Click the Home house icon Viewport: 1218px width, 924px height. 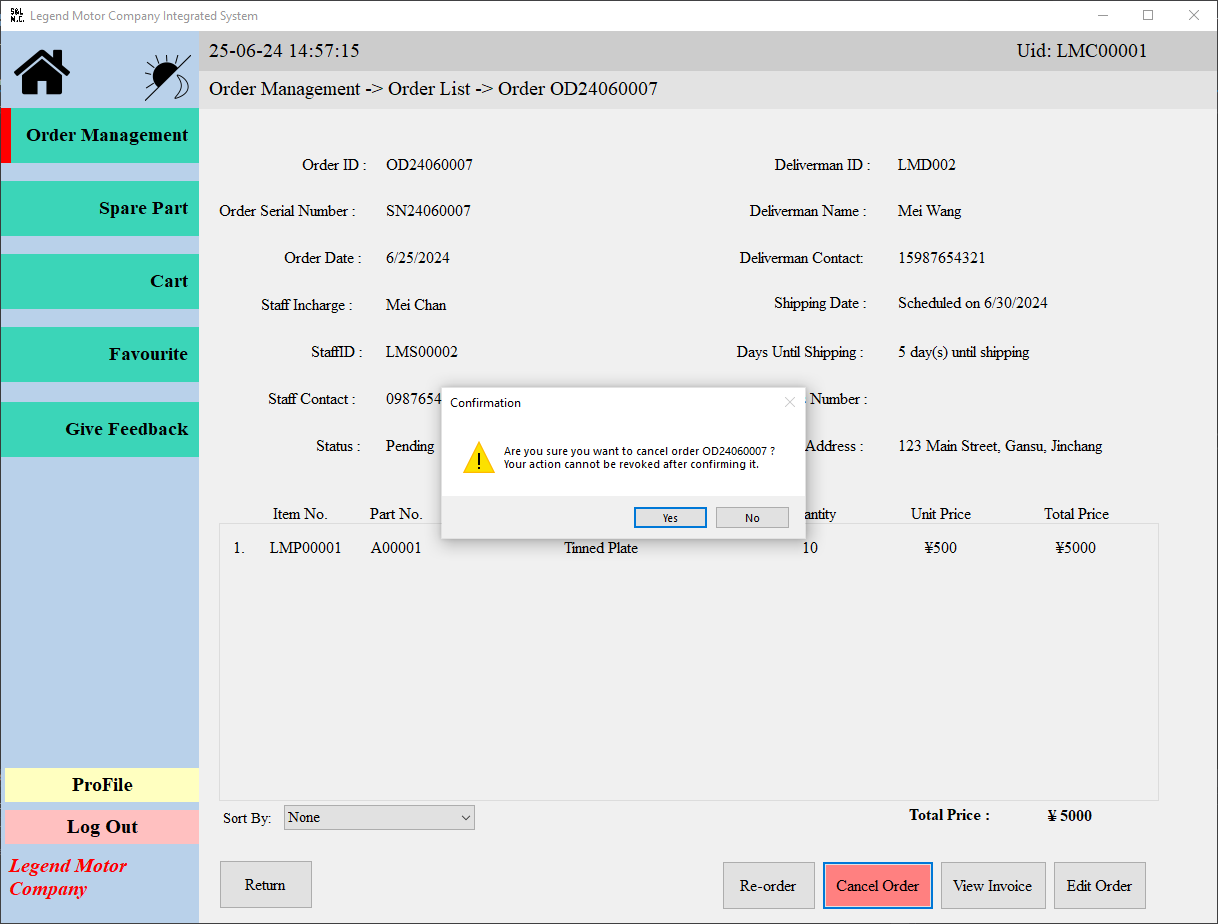tap(42, 73)
